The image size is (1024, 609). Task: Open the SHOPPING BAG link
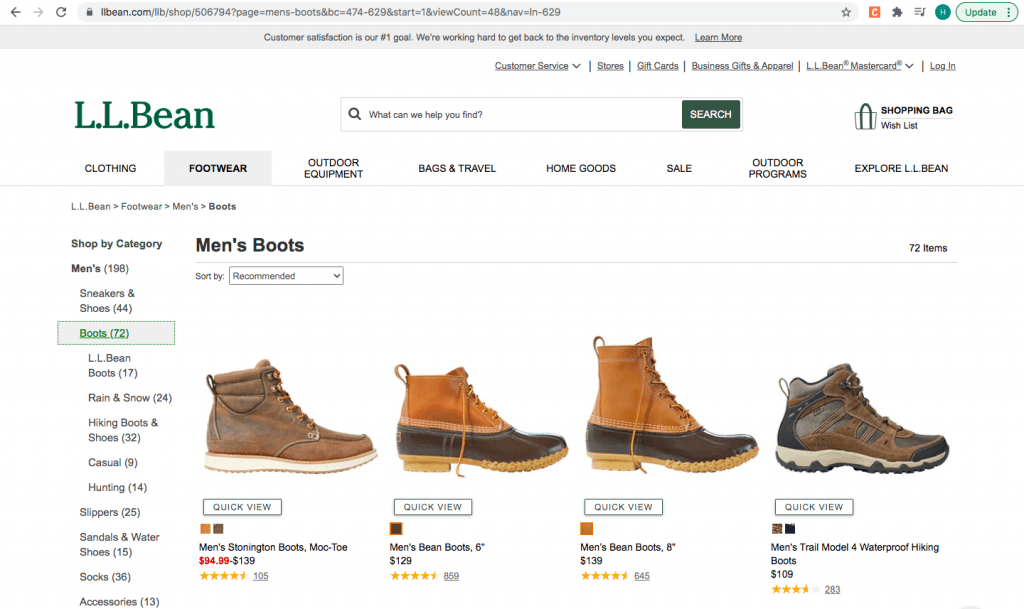click(x=916, y=110)
